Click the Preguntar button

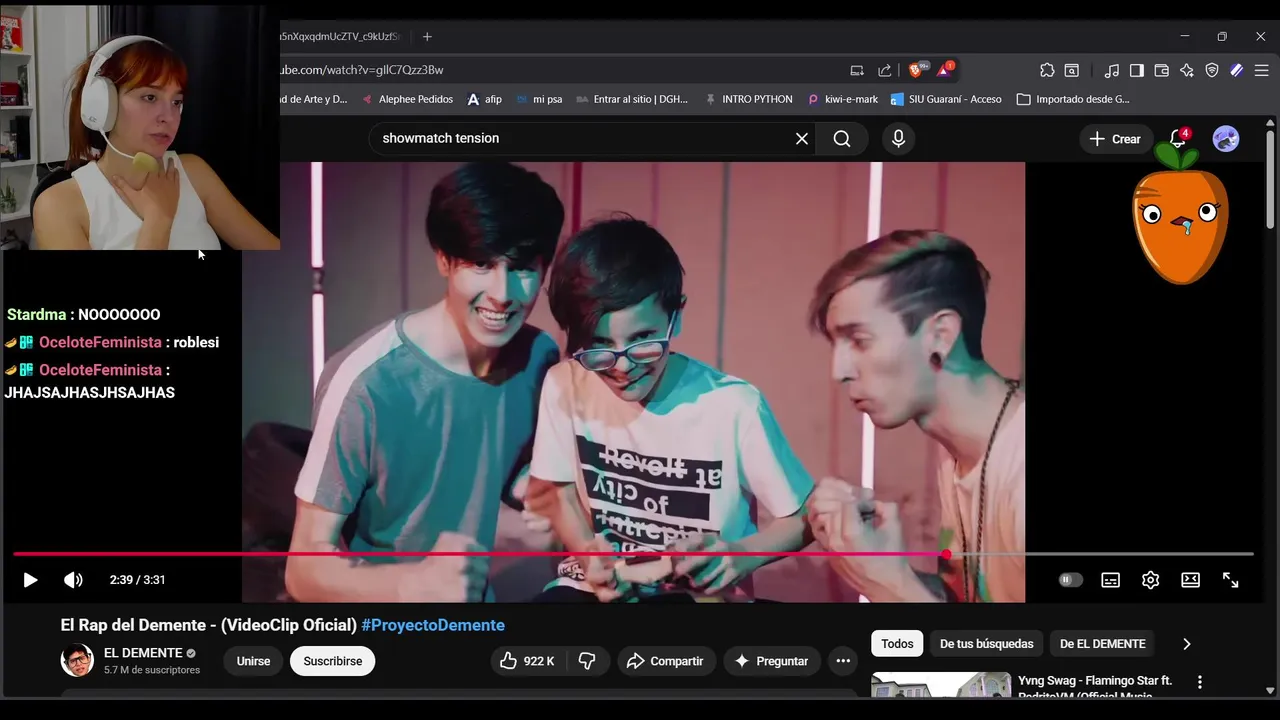[x=771, y=661]
